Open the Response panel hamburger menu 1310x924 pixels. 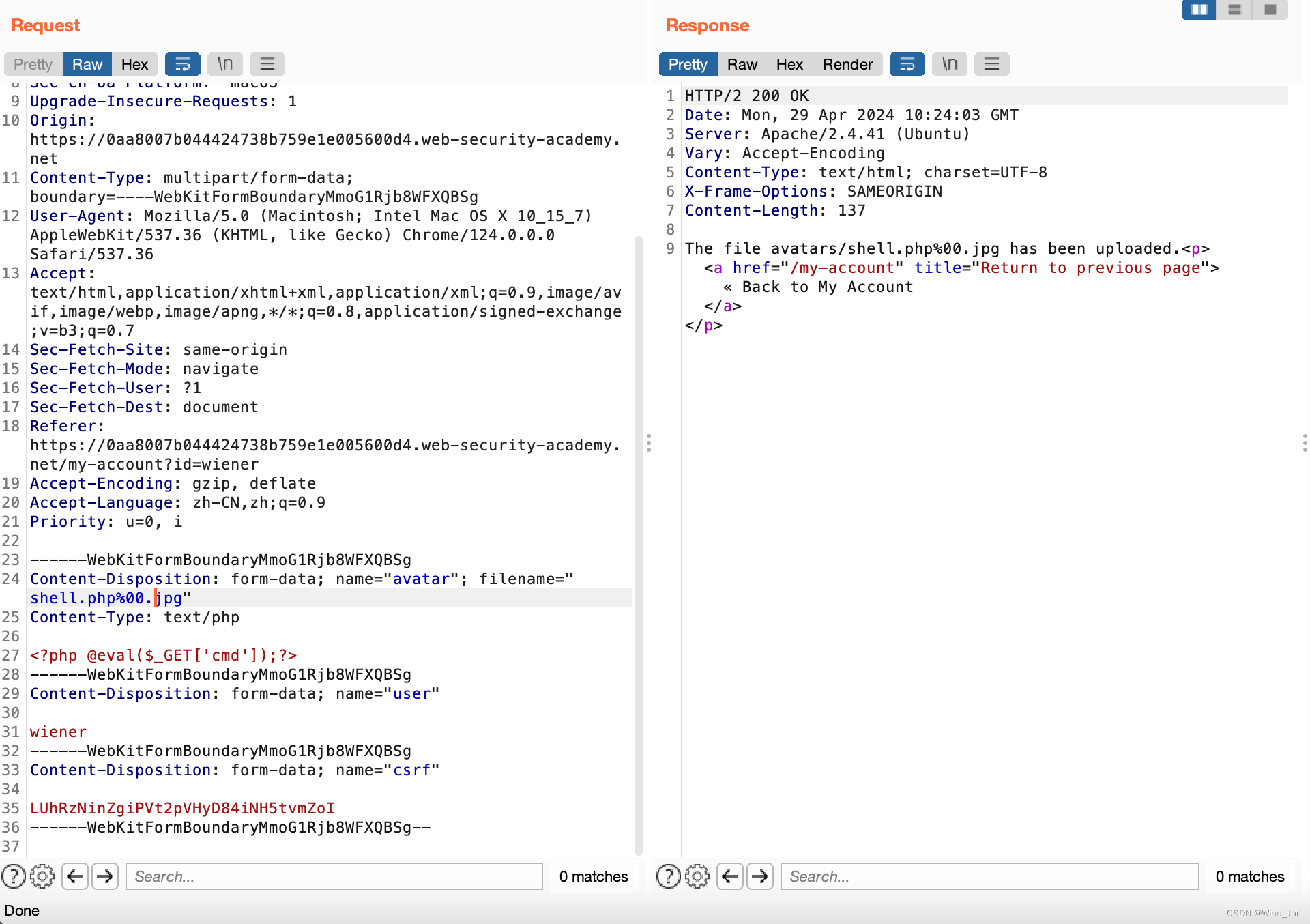click(x=992, y=64)
